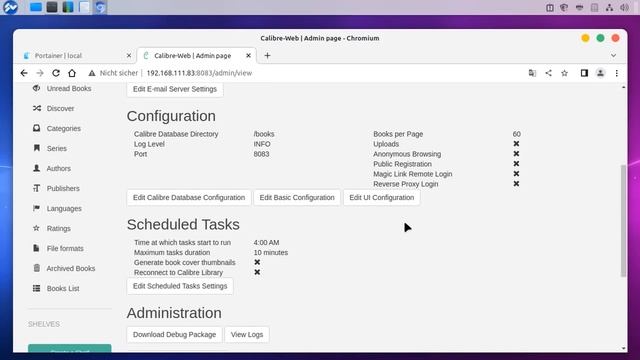The height and width of the screenshot is (360, 640).
Task: Open File formats link in sidebar
Action: coord(65,249)
